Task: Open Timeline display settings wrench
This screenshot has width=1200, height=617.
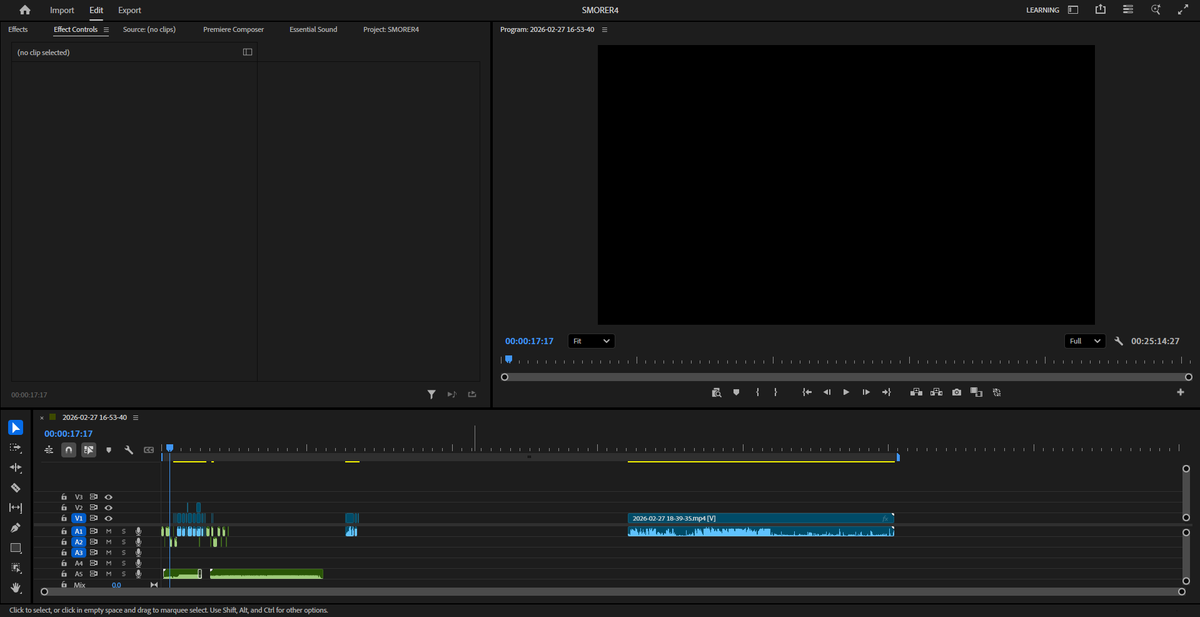Action: point(129,450)
